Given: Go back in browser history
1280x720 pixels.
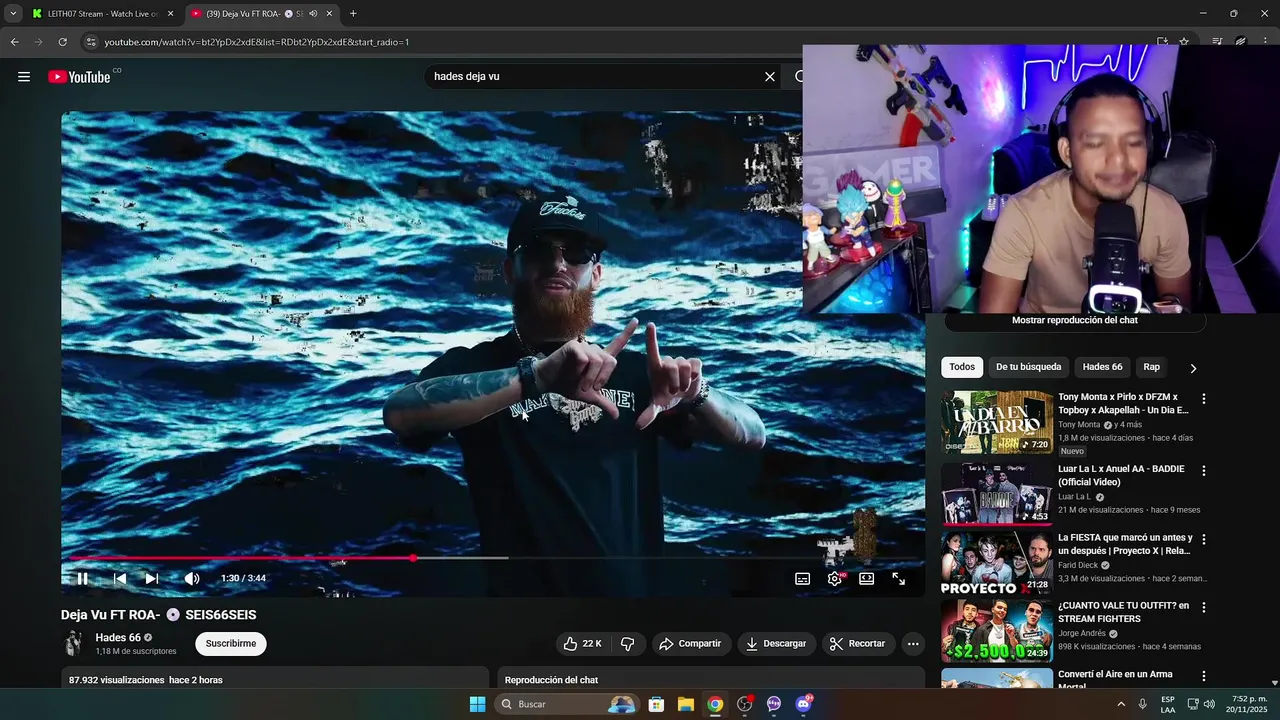Looking at the screenshot, I should [14, 42].
